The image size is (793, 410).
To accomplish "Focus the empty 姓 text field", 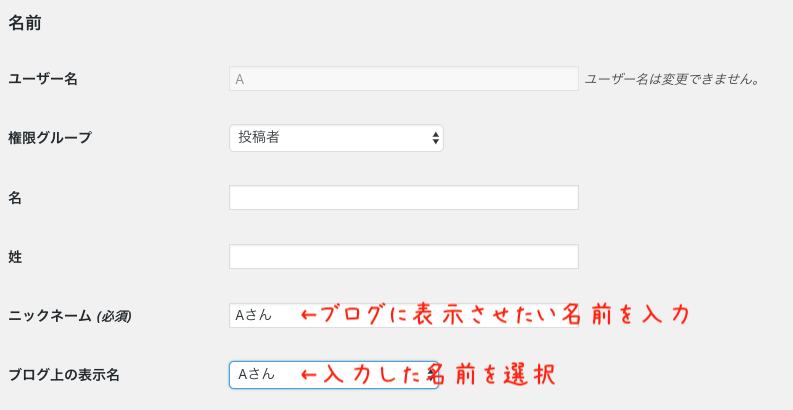I will (x=404, y=256).
